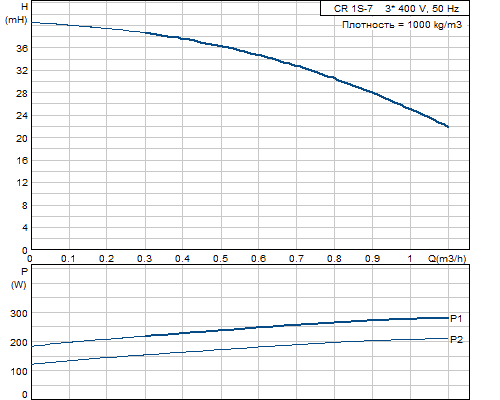Click the P (W) axis label
Viewport: 500px width, 400px height.
(x=19, y=278)
